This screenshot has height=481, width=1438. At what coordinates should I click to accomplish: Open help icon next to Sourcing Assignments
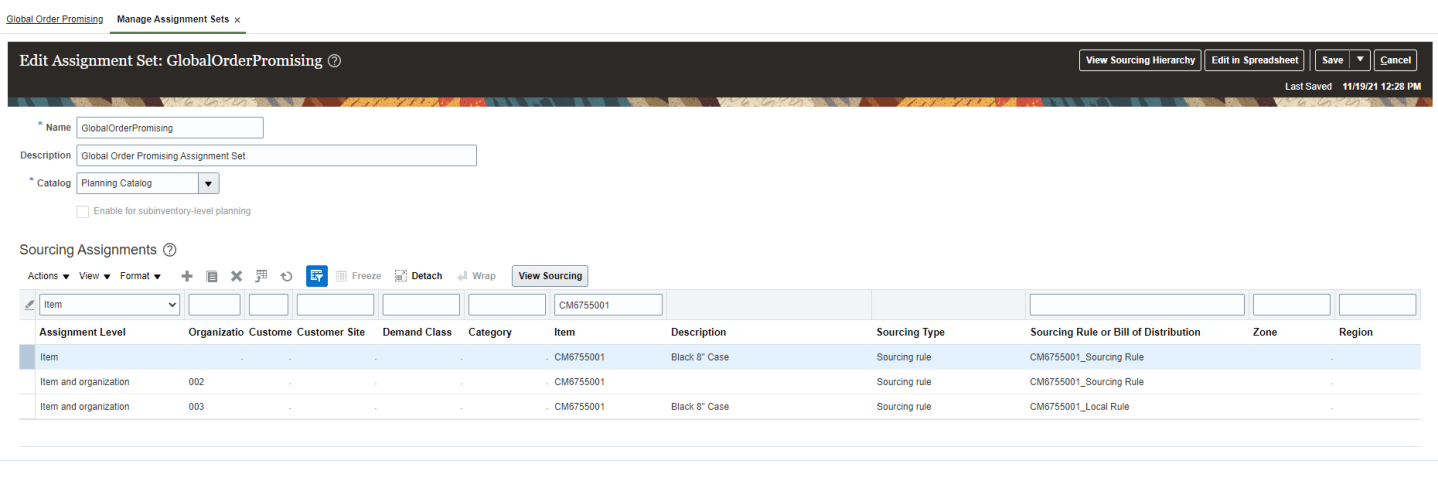click(169, 250)
